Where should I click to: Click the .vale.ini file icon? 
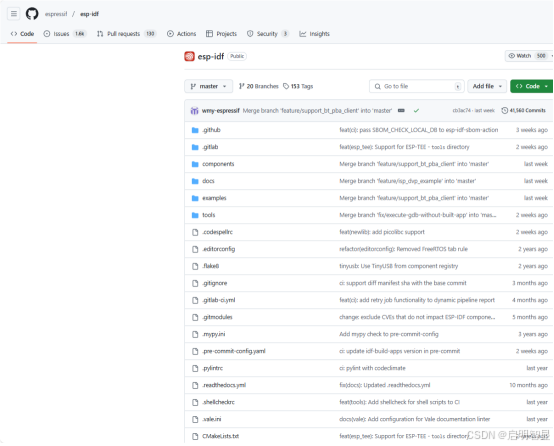[195, 419]
